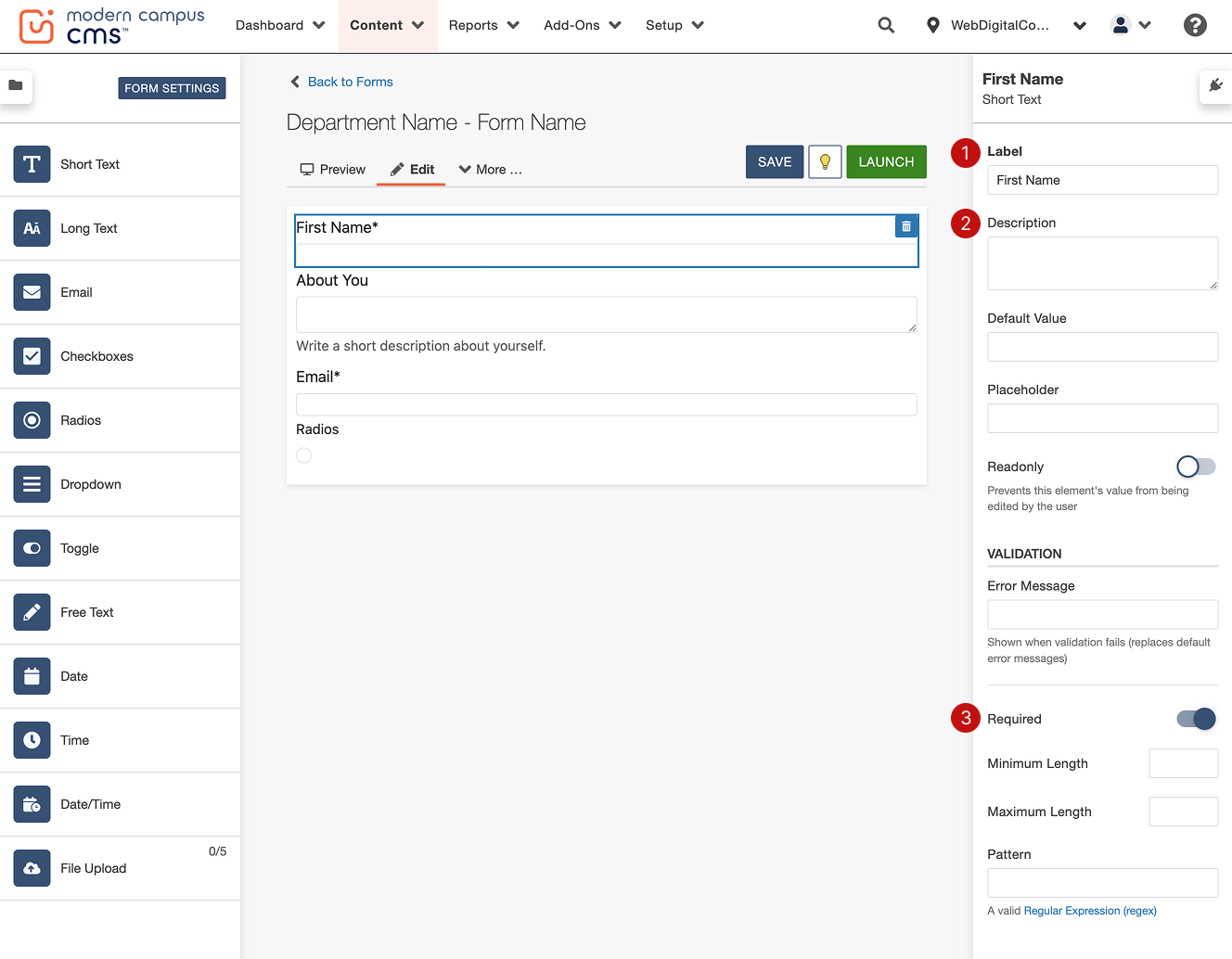Enable the Readonly toggle
1232x959 pixels.
1195,467
